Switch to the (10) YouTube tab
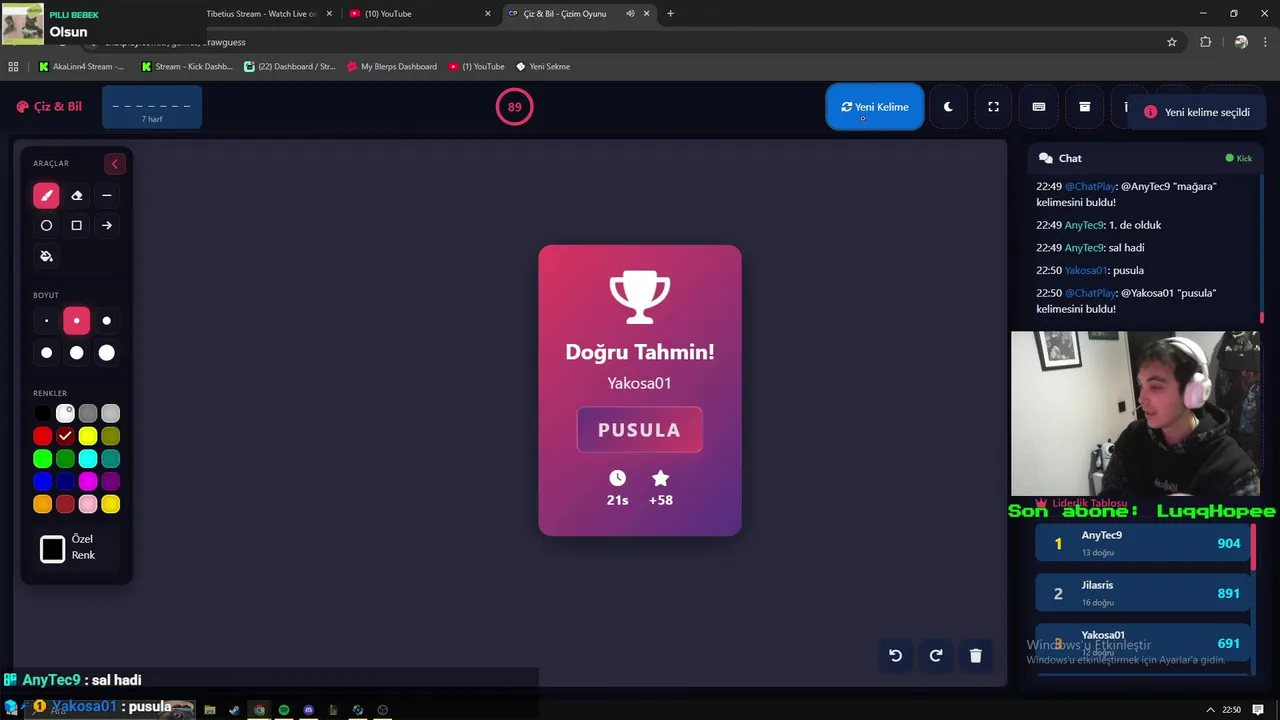 [x=418, y=14]
